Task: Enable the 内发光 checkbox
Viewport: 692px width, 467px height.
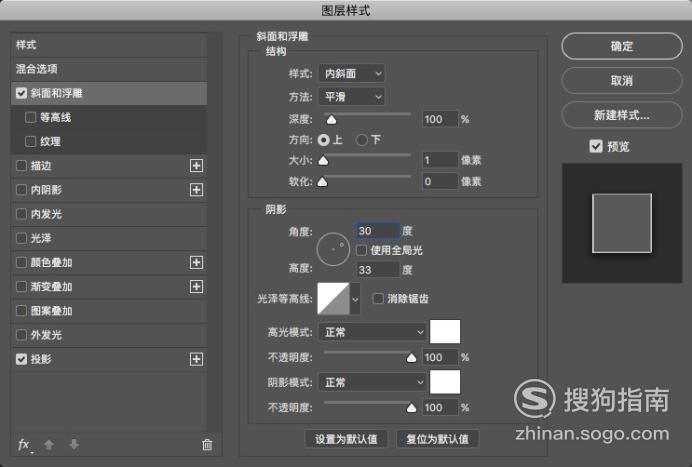Action: pyautogui.click(x=21, y=214)
